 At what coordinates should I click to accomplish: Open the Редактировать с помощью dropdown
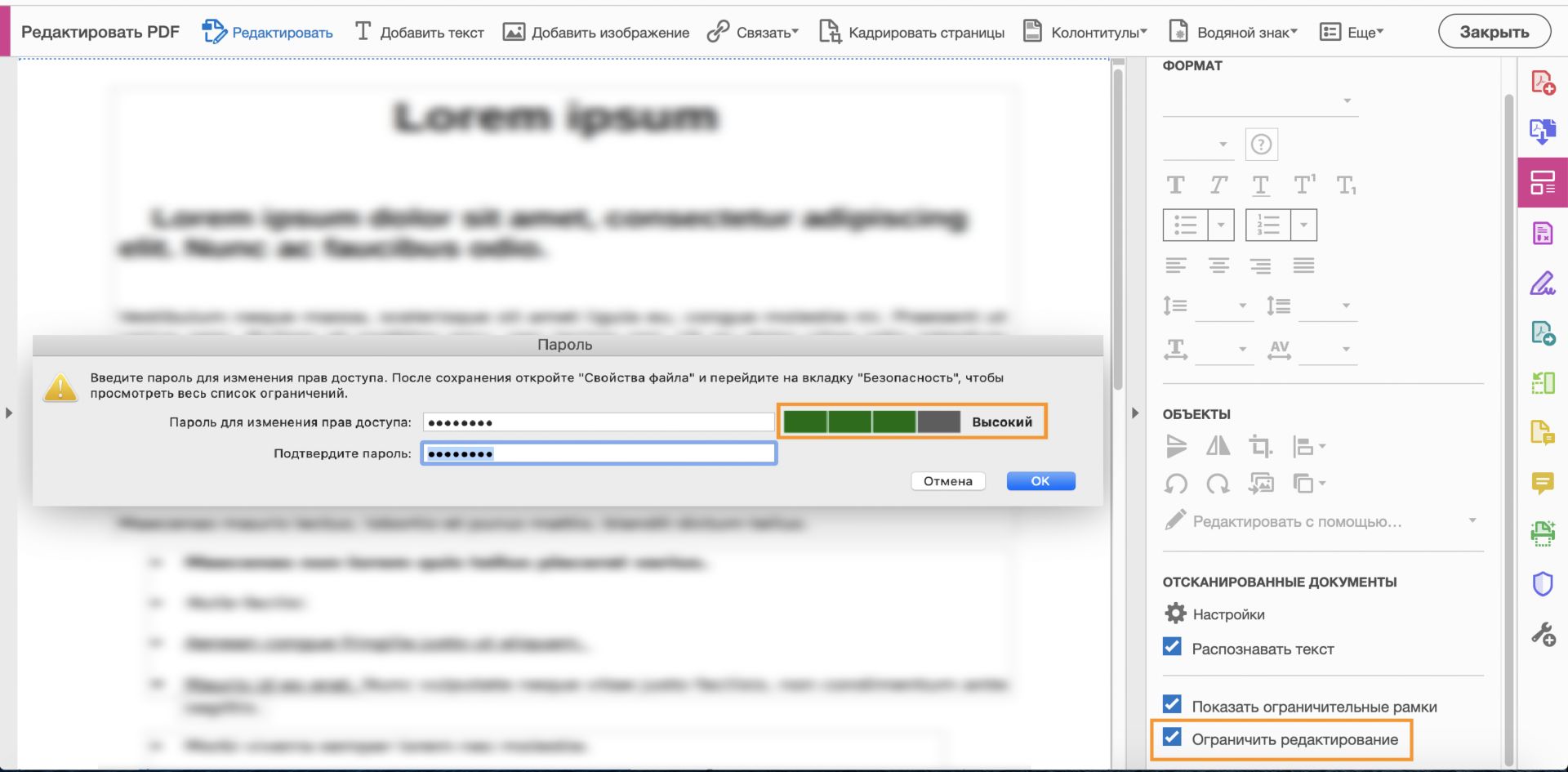click(1321, 521)
